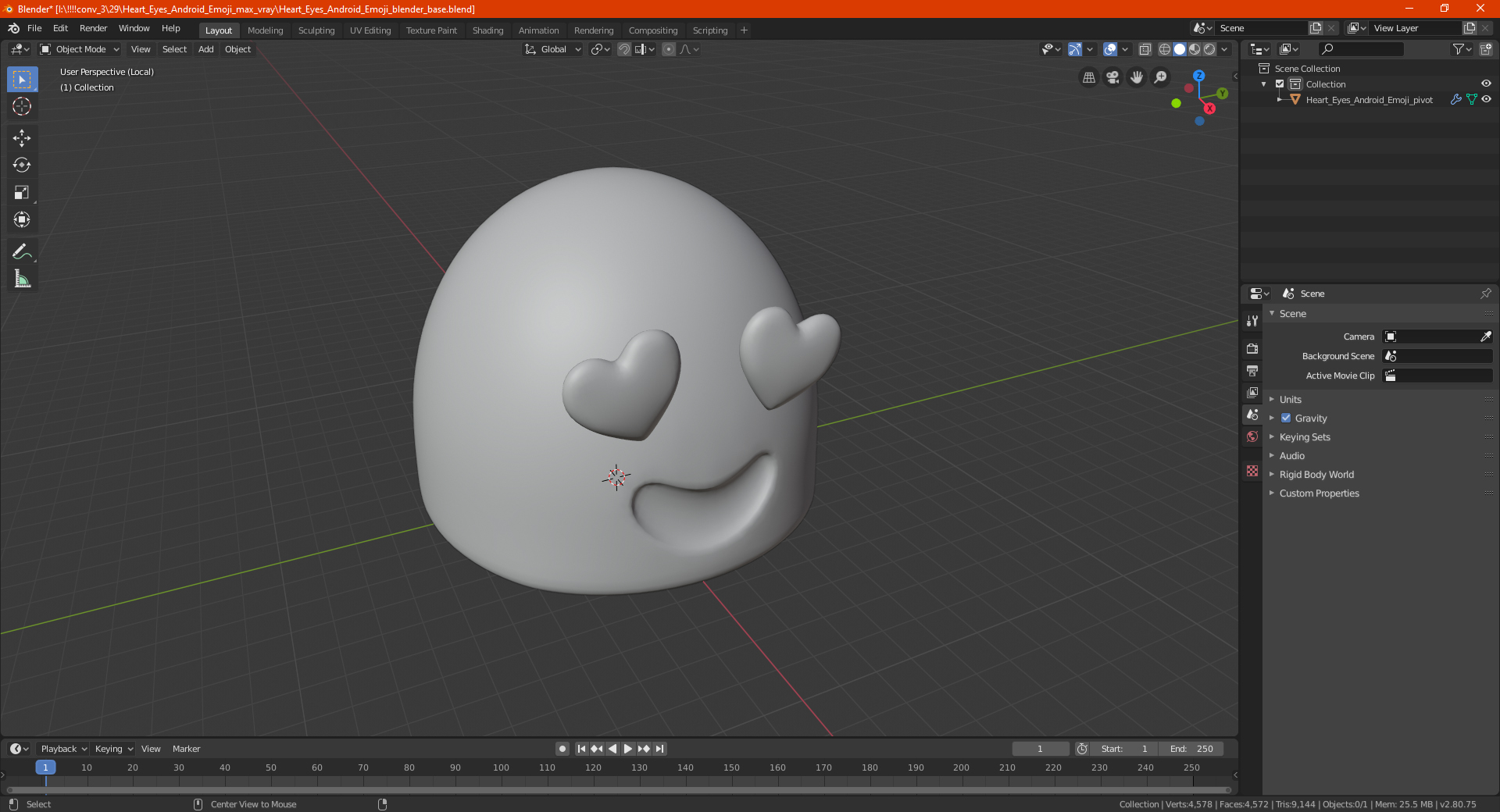The image size is (1500, 812).
Task: Switch to the UV Editing workspace tab
Action: tap(370, 30)
